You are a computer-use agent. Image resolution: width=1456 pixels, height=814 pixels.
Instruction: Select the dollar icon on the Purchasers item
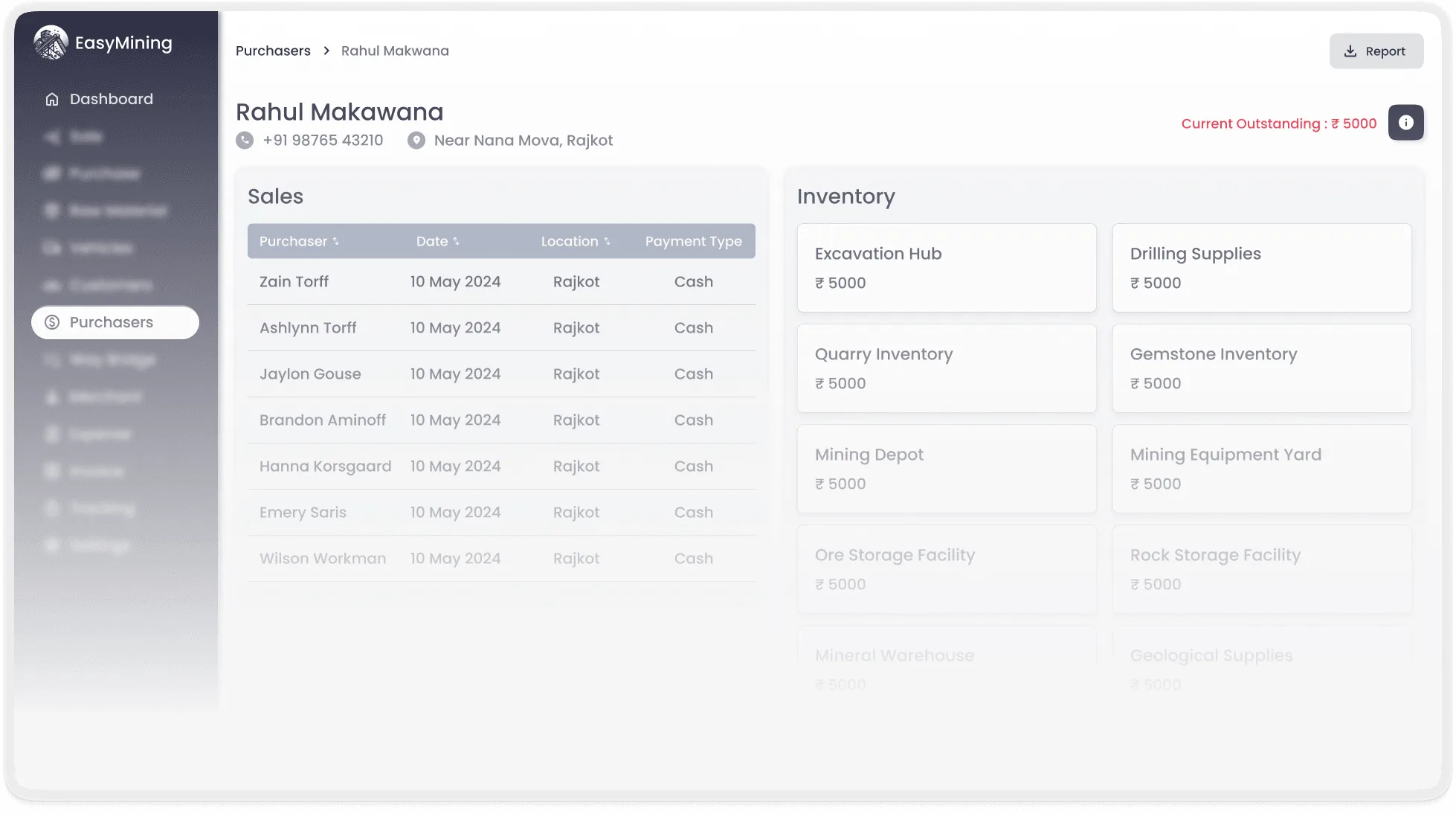(51, 322)
